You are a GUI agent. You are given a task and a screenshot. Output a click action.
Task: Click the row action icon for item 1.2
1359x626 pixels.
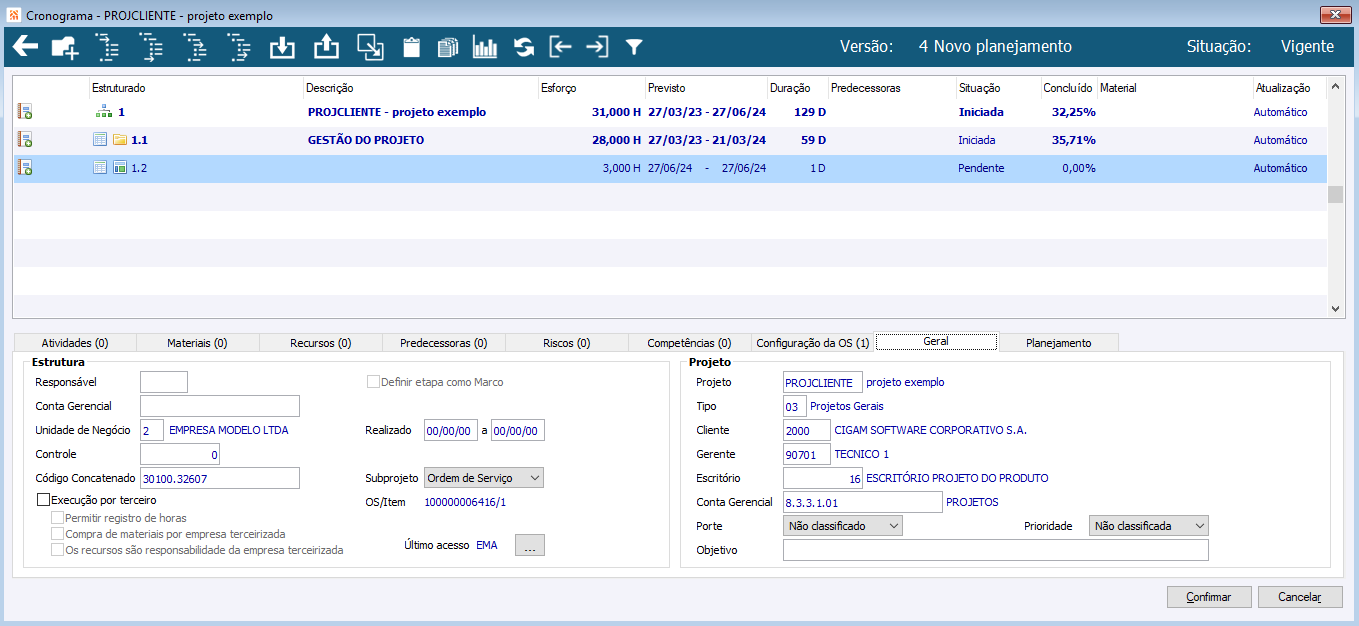(x=25, y=168)
